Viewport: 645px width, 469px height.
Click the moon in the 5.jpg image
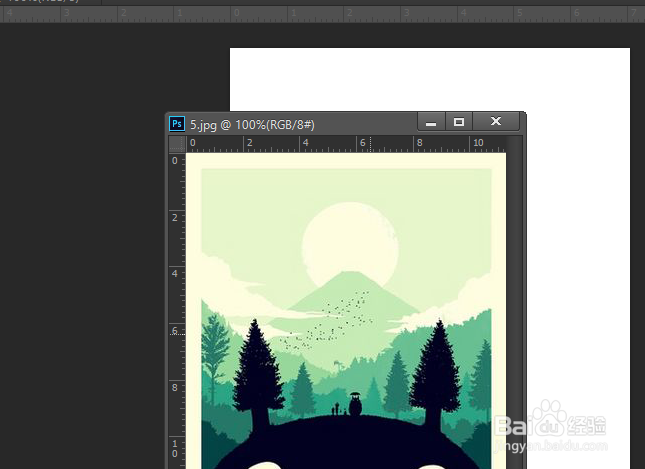click(x=350, y=245)
